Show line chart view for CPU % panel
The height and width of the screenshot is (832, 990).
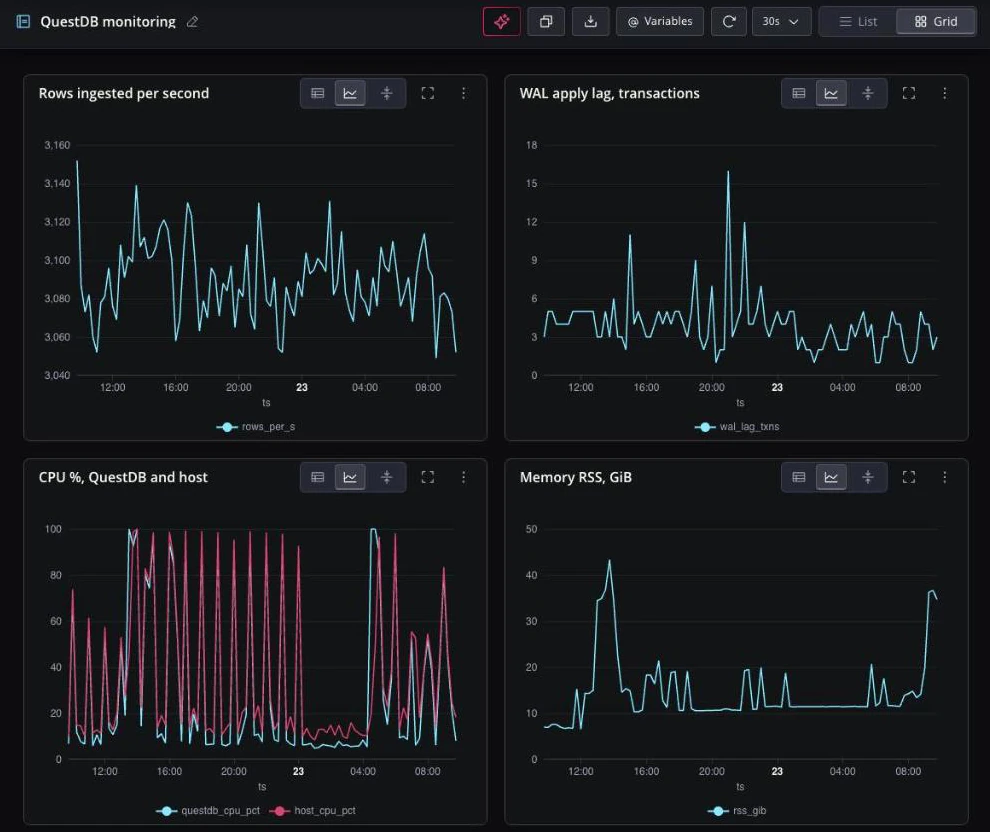[350, 477]
